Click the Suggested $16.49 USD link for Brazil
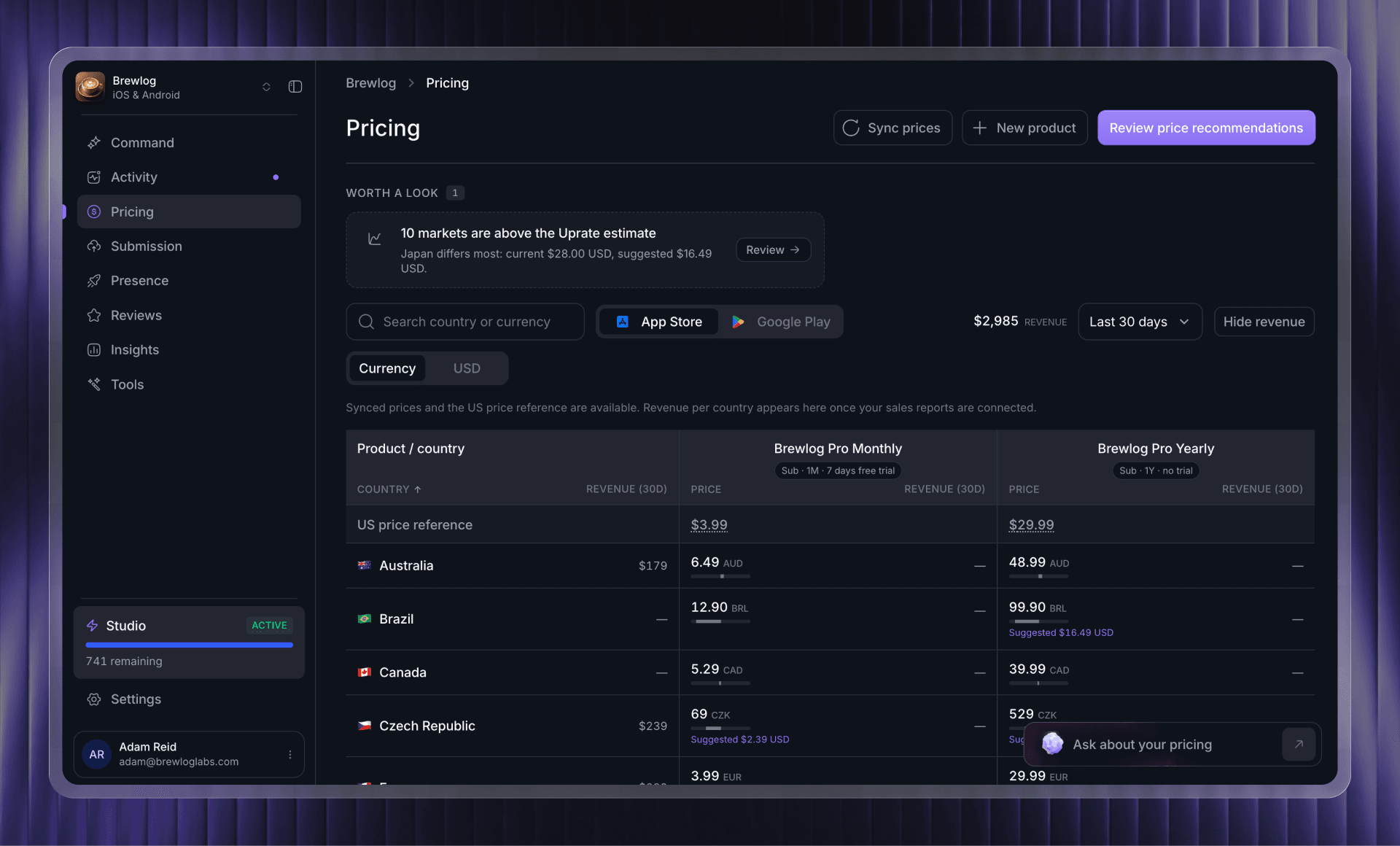Screen dimensions: 1400x846 [1061, 633]
